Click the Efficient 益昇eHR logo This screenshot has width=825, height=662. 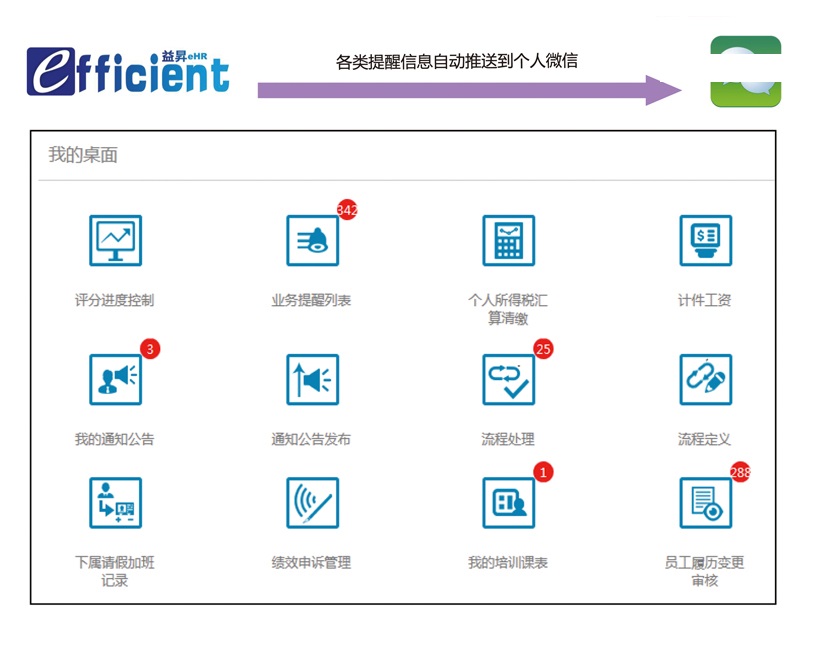128,70
